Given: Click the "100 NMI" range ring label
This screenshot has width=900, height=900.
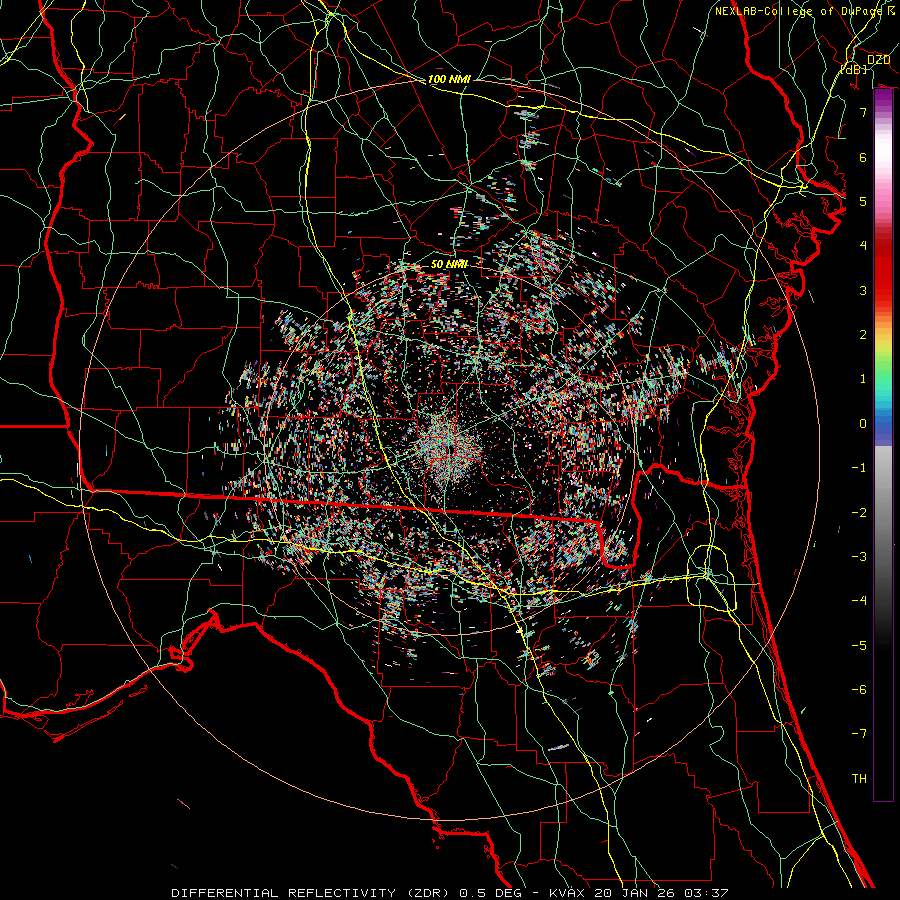Looking at the screenshot, I should point(449,79).
